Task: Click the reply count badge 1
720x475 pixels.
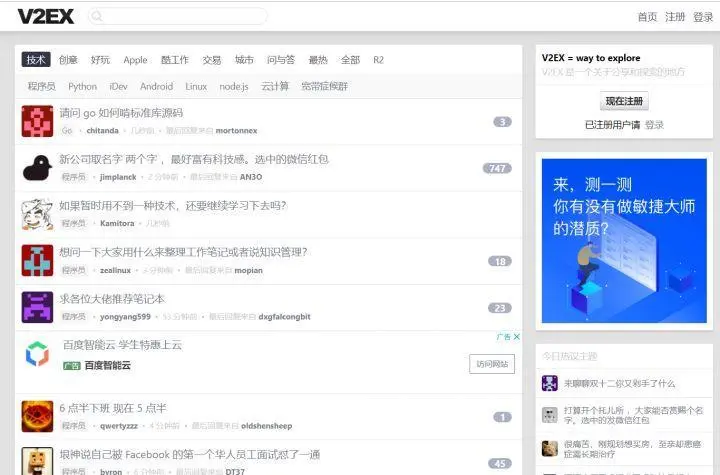Action: click(x=502, y=417)
